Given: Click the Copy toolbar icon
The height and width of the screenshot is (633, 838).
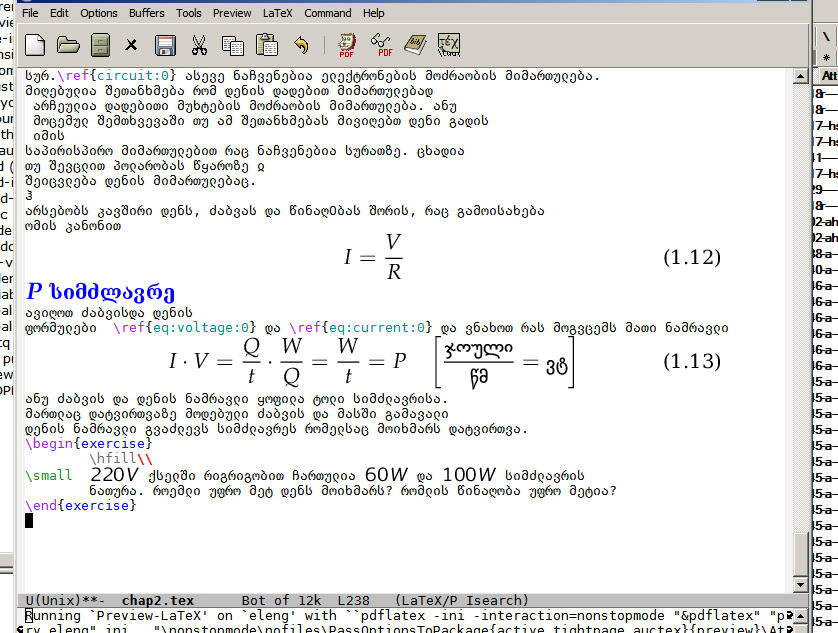Looking at the screenshot, I should pyautogui.click(x=232, y=45).
